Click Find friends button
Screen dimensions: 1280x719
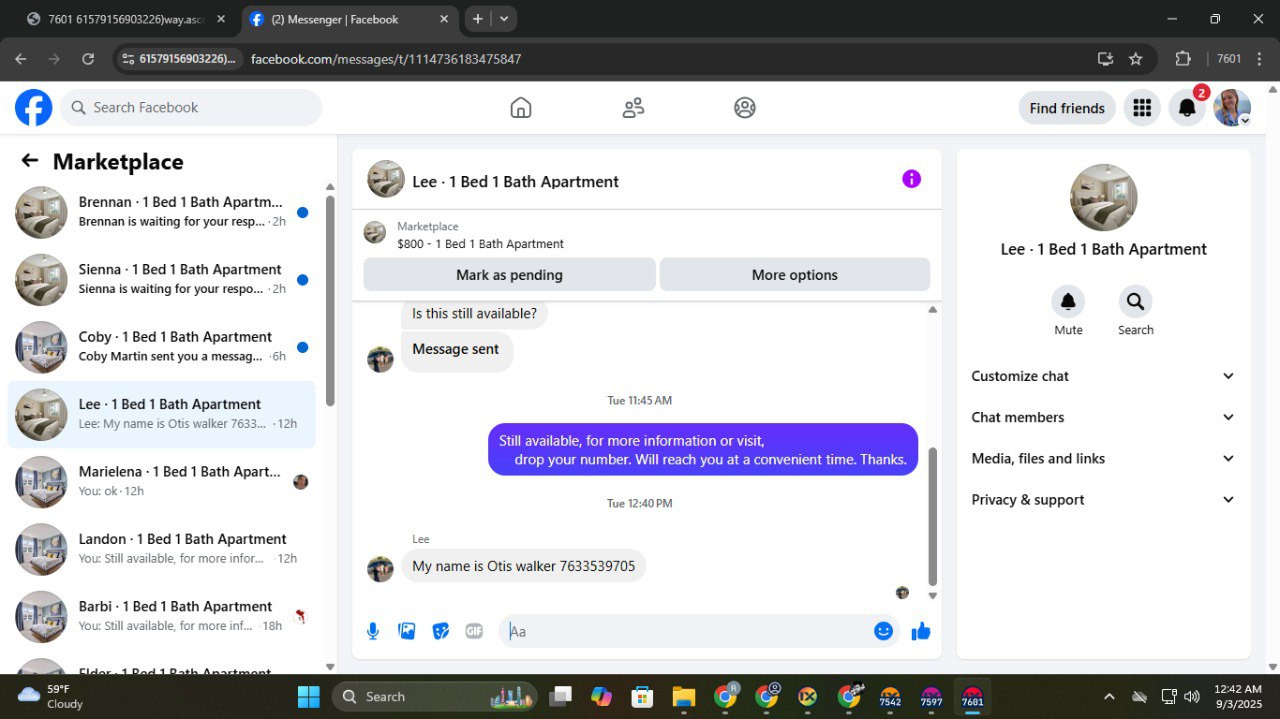pos(1067,108)
